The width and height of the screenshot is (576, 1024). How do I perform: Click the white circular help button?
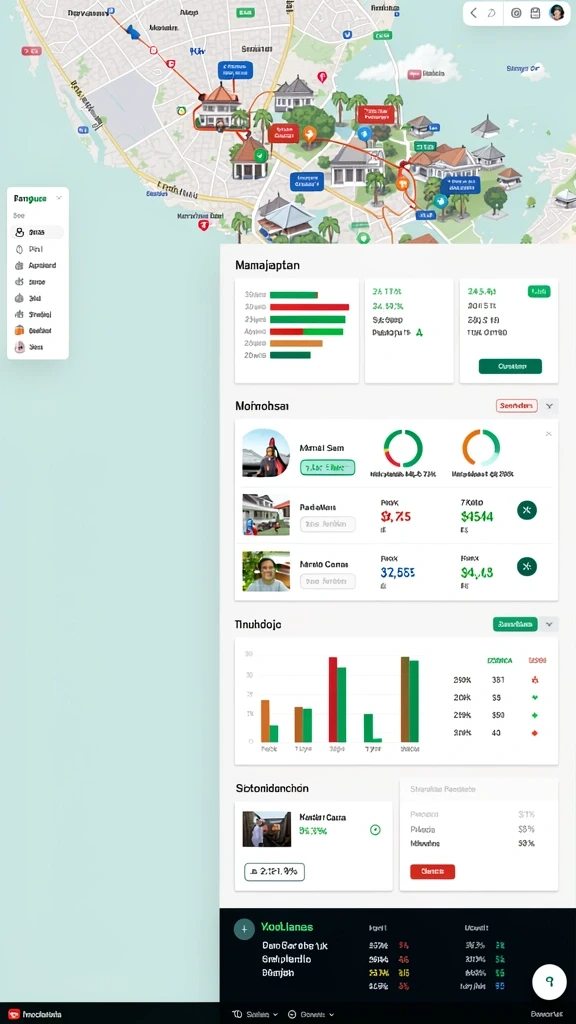549,980
